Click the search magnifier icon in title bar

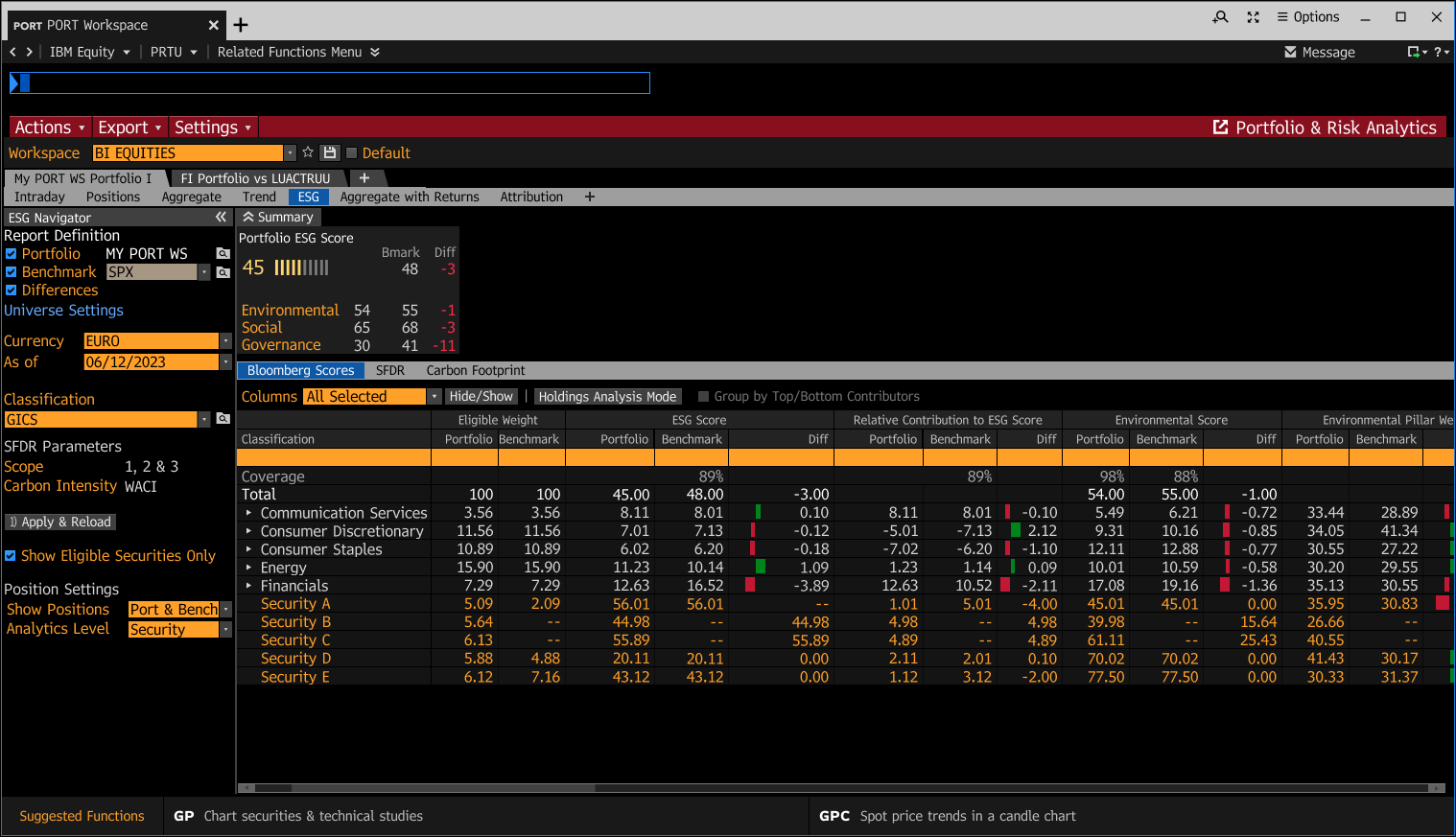tap(1220, 17)
